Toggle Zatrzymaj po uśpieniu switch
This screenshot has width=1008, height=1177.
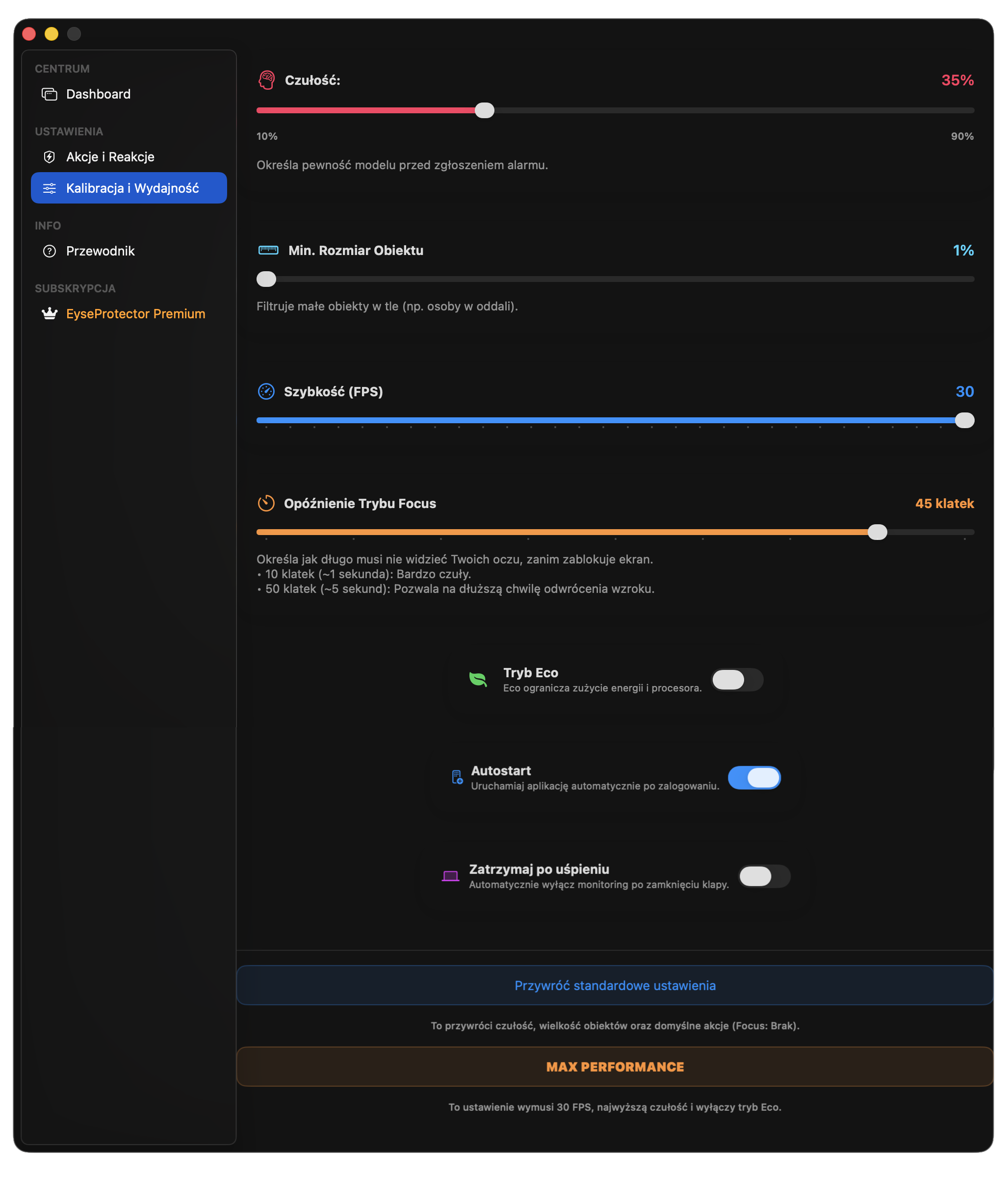coord(764,876)
